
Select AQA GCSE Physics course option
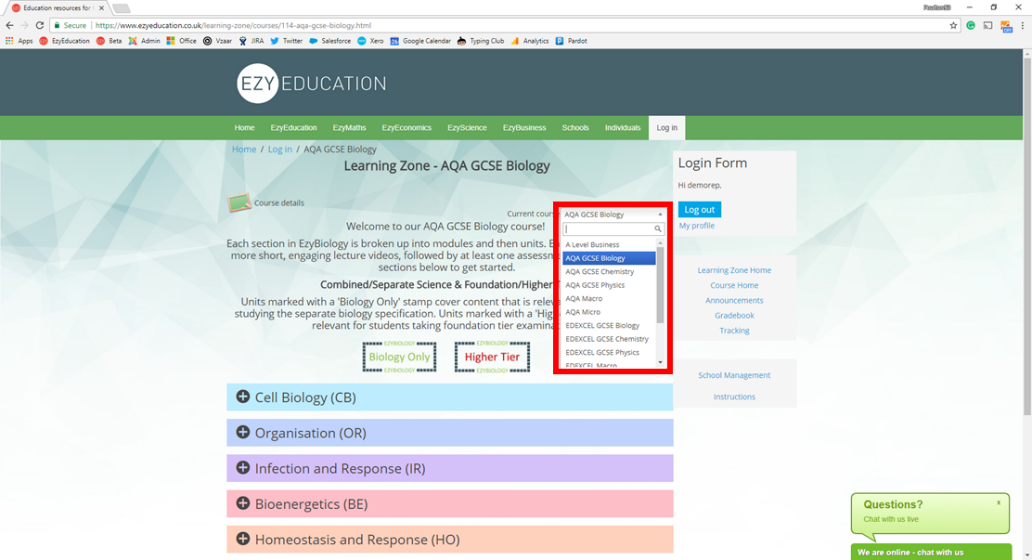coord(609,285)
